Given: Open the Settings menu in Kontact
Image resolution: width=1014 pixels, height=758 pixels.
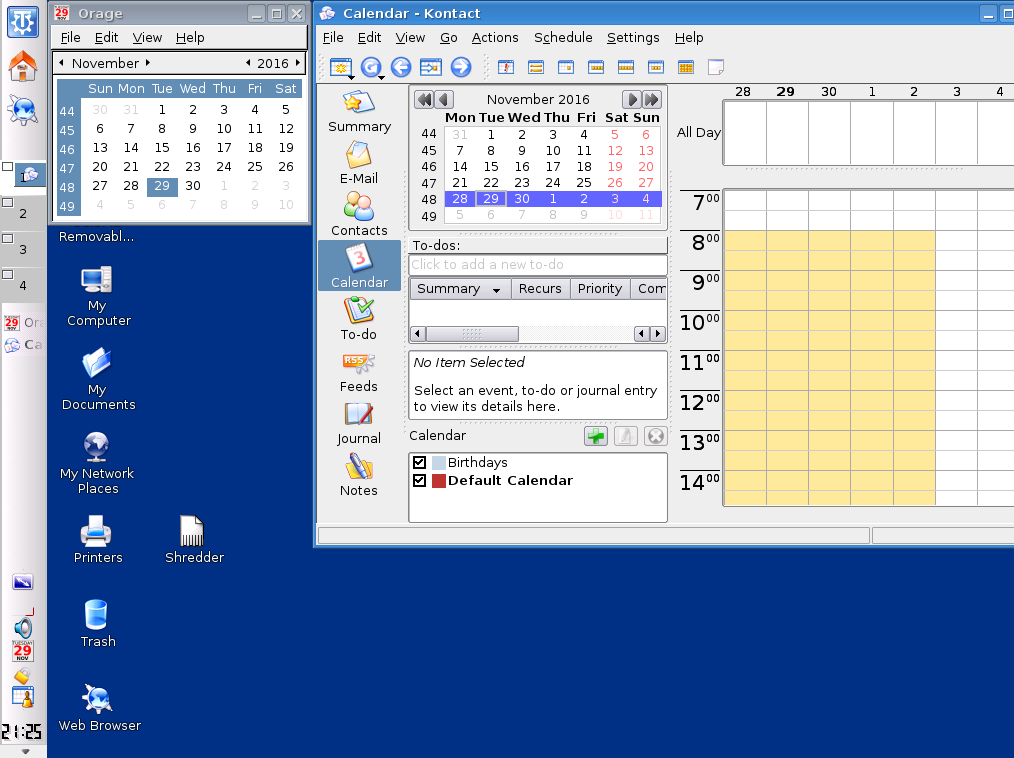Looking at the screenshot, I should click(x=632, y=38).
